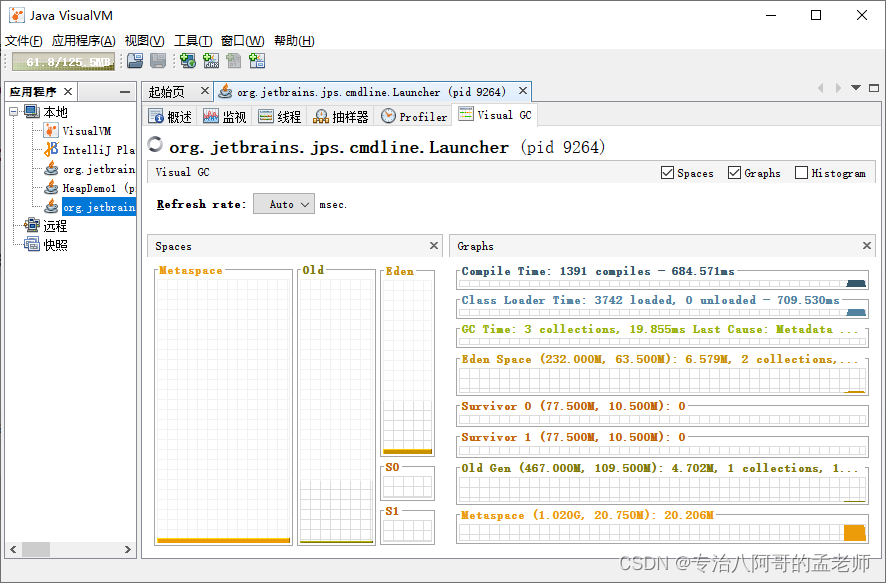
Task: Select the org.jetbrains.jps.cmdline.Launcher document tab
Action: (371, 92)
